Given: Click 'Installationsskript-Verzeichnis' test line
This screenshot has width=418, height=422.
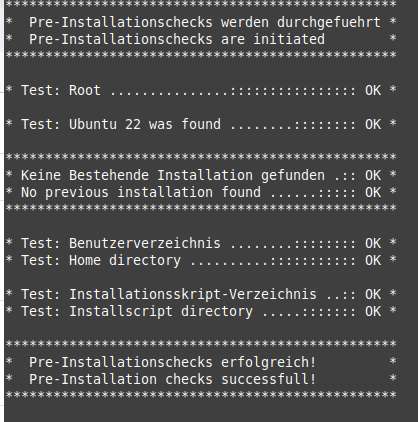Looking at the screenshot, I should click(x=201, y=294).
